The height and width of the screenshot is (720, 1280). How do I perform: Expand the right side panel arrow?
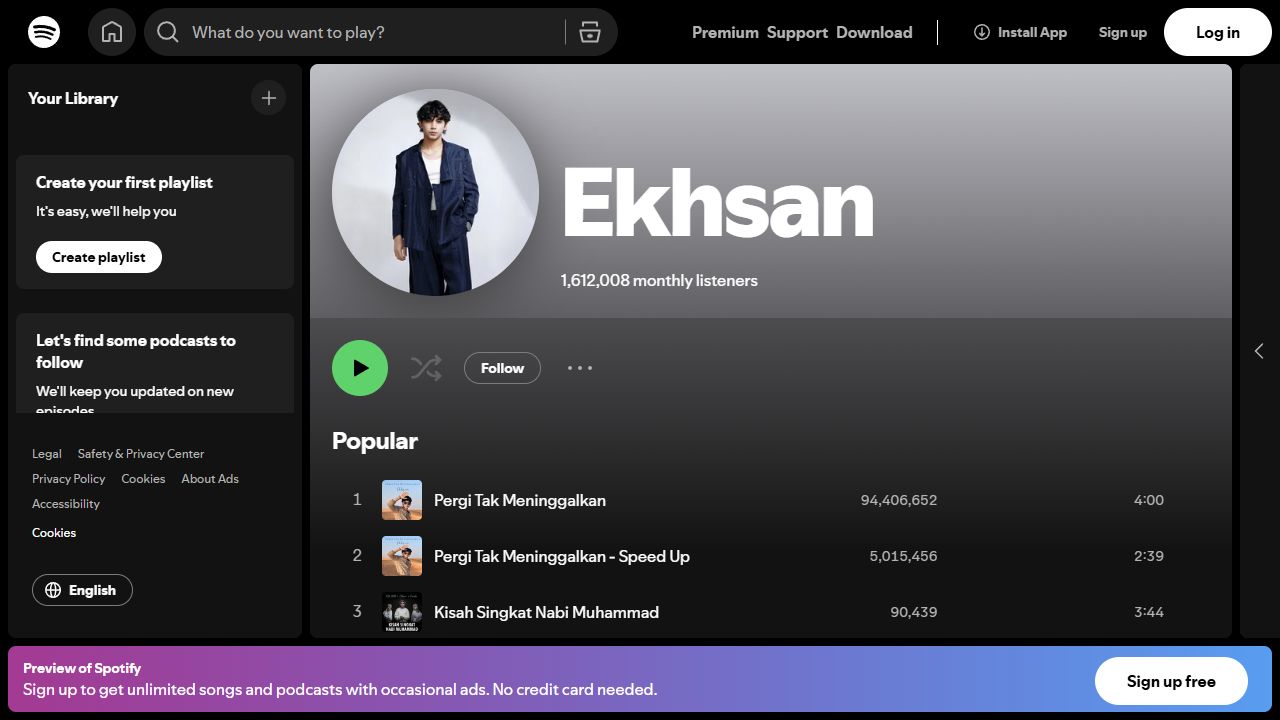pyautogui.click(x=1259, y=351)
